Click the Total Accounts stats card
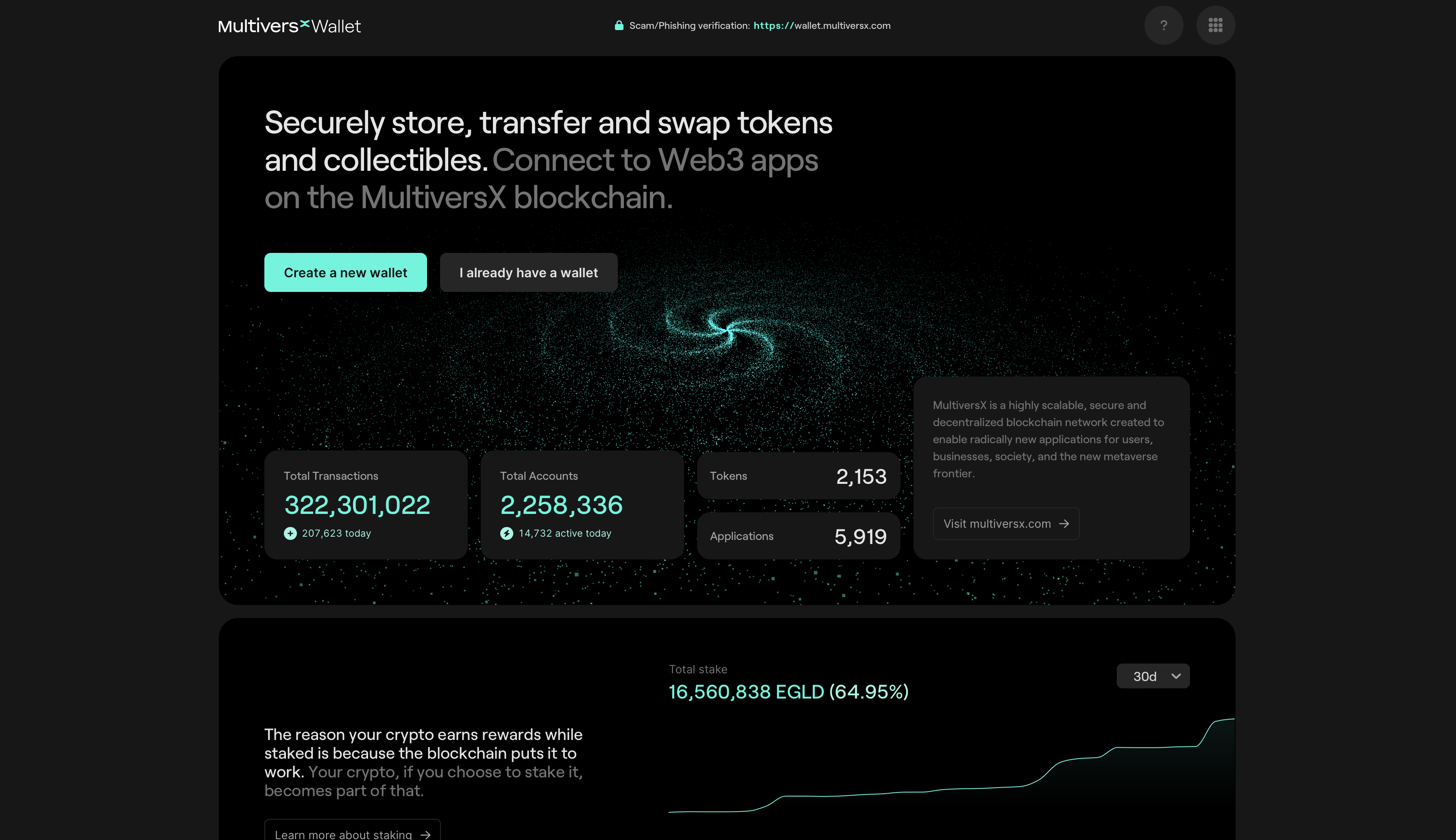Screen dimensions: 1456x840 [582, 504]
